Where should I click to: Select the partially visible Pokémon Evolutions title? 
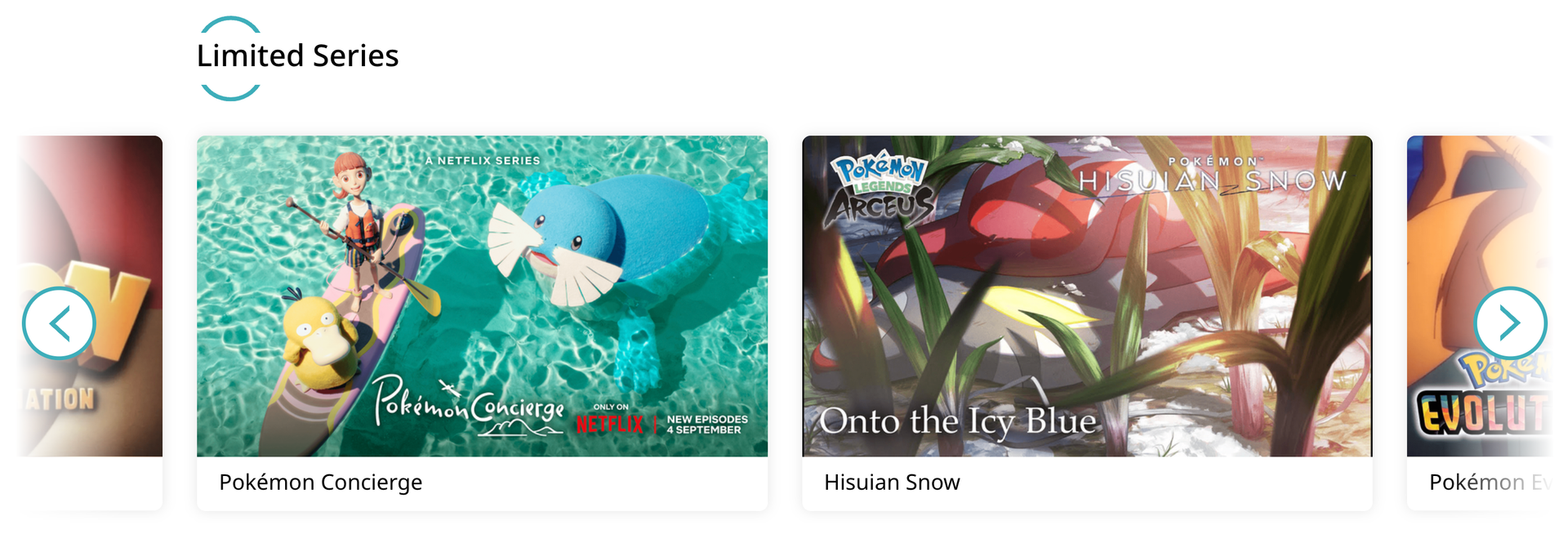1489,483
